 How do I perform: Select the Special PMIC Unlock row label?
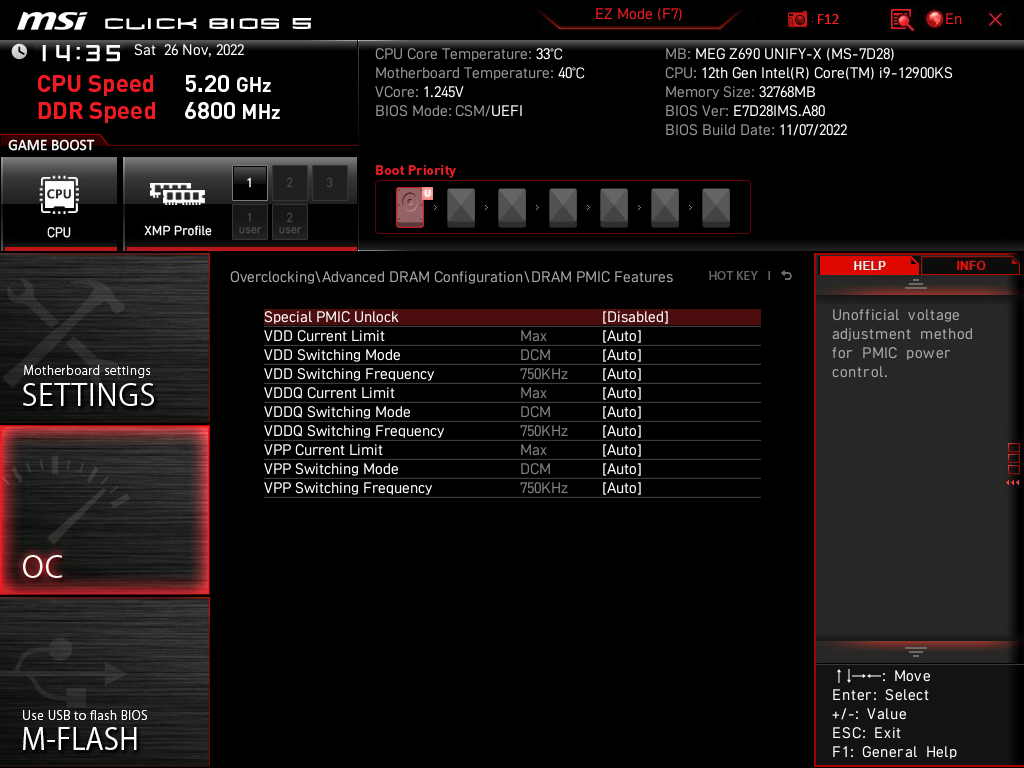(x=331, y=317)
